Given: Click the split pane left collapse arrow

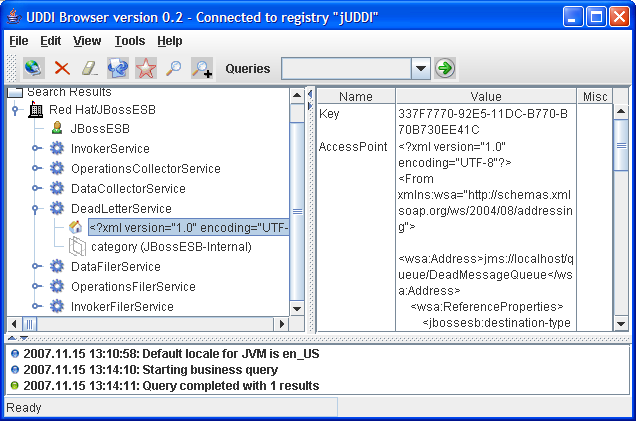Looking at the screenshot, I should click(310, 95).
